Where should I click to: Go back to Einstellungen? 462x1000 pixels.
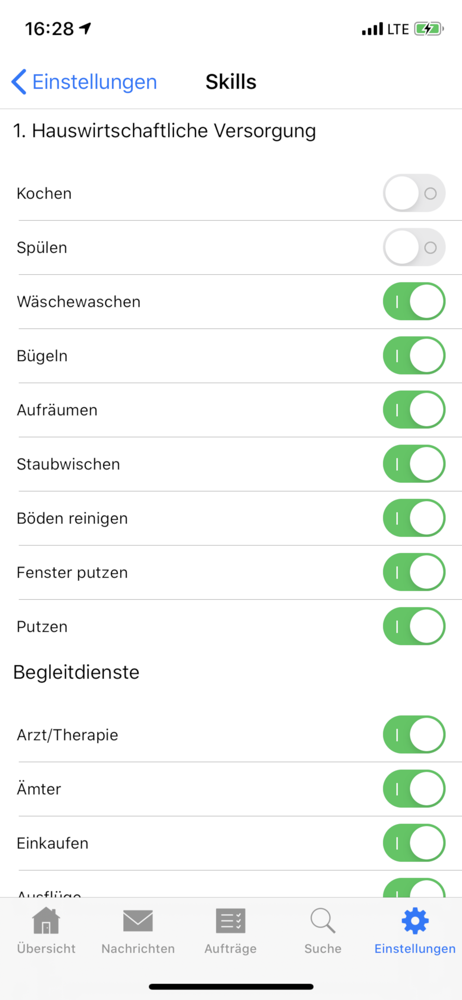84,82
